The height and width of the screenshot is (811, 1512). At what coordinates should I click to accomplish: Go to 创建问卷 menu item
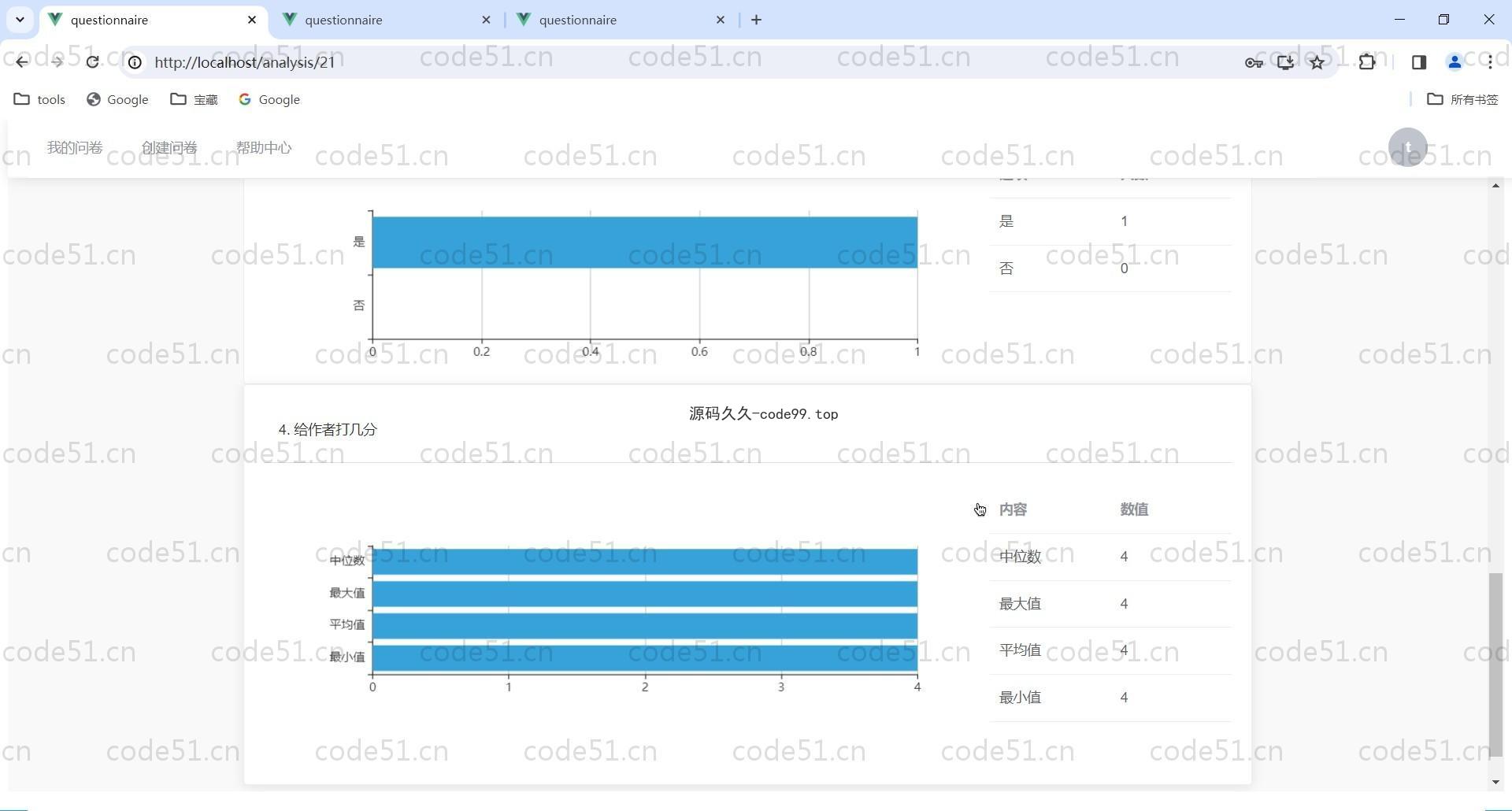(x=169, y=148)
